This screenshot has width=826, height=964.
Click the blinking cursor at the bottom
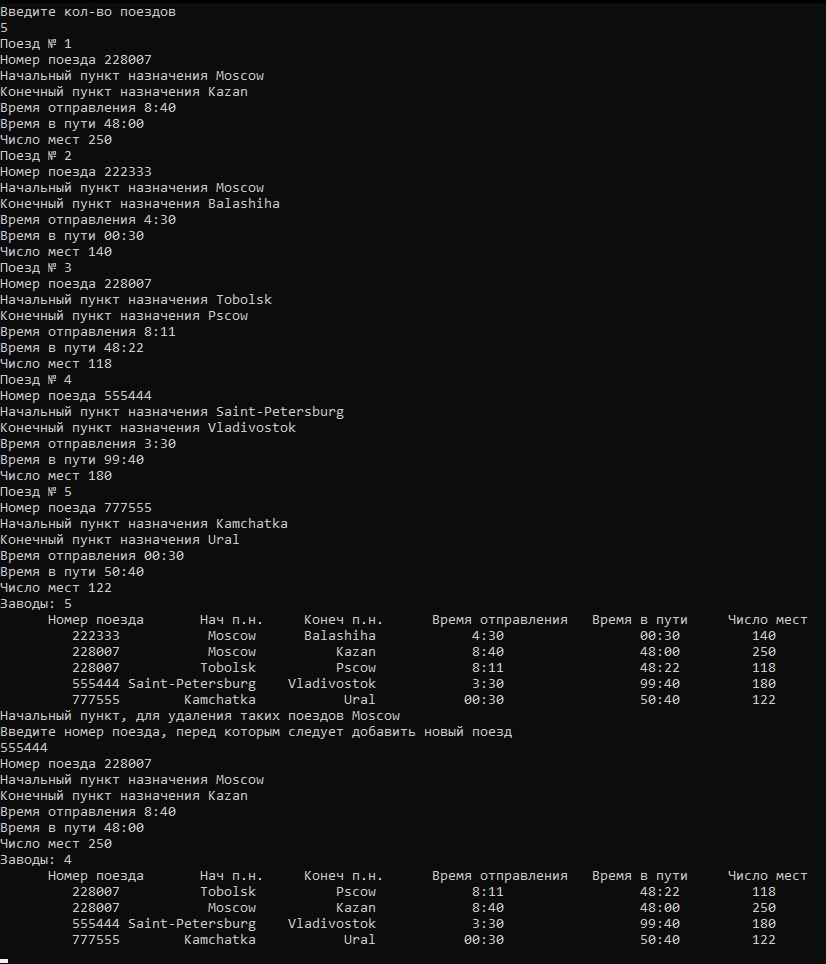4,960
